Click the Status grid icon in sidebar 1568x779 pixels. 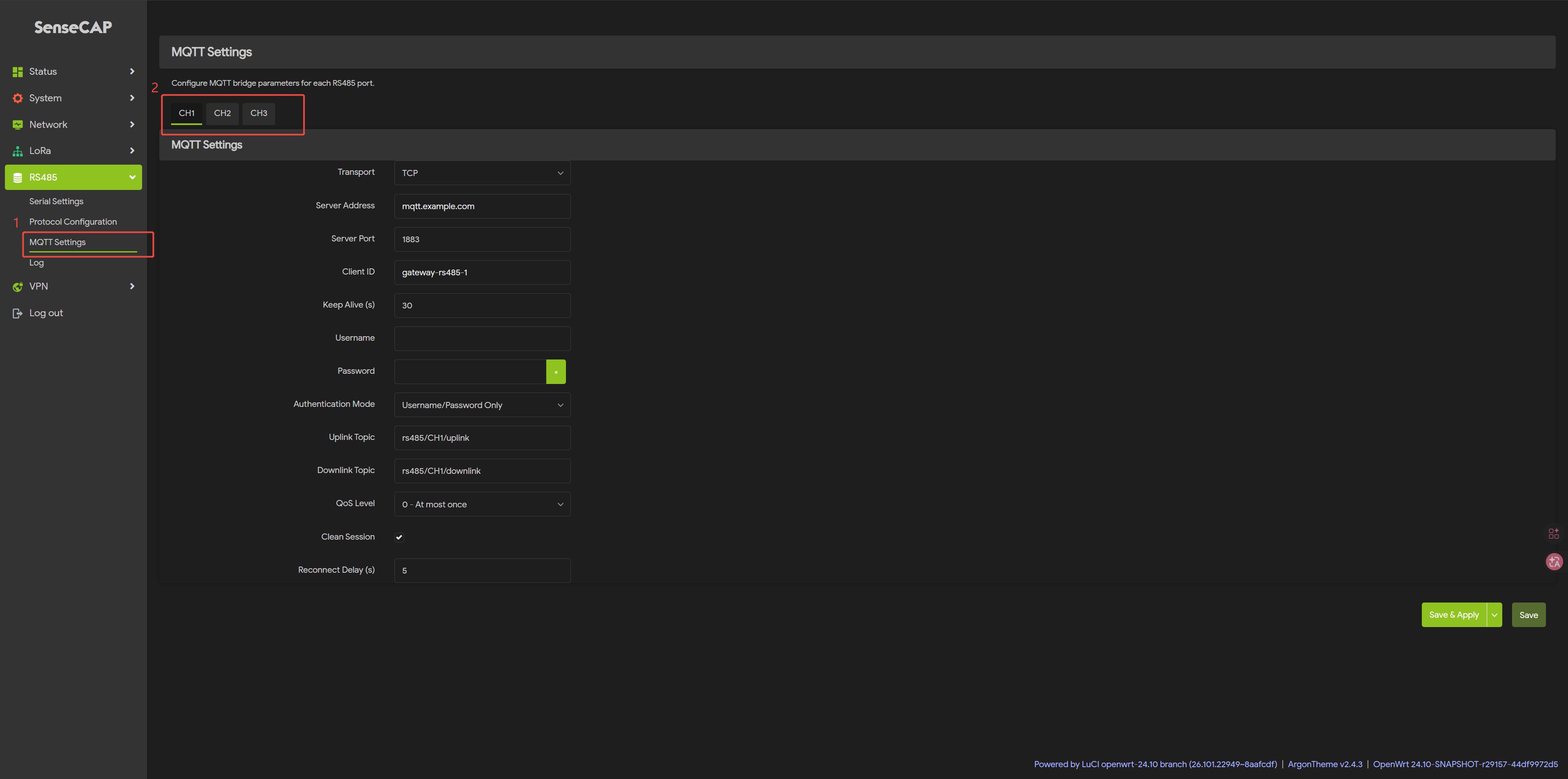pos(18,72)
